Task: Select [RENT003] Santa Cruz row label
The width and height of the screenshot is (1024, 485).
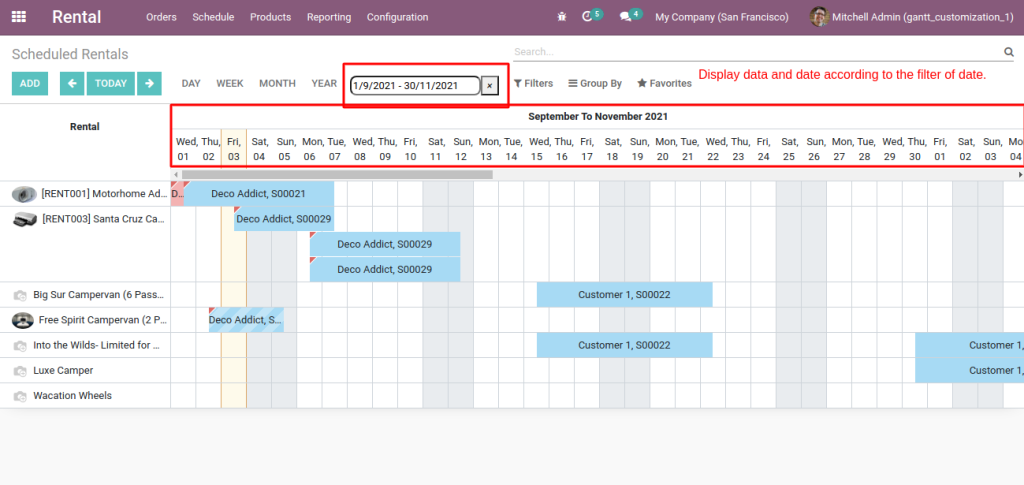Action: click(103, 219)
